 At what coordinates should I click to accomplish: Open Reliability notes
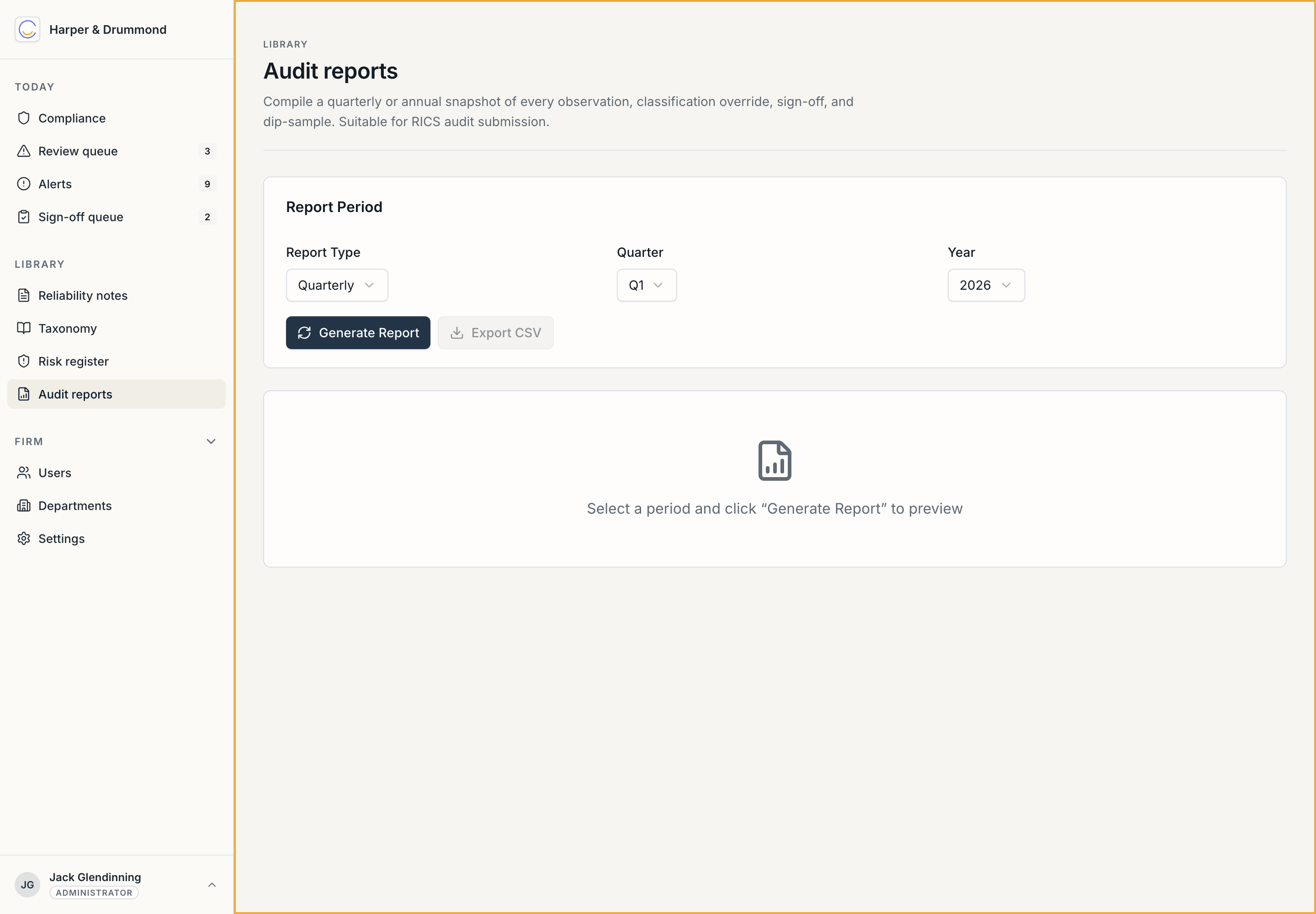pyautogui.click(x=116, y=296)
